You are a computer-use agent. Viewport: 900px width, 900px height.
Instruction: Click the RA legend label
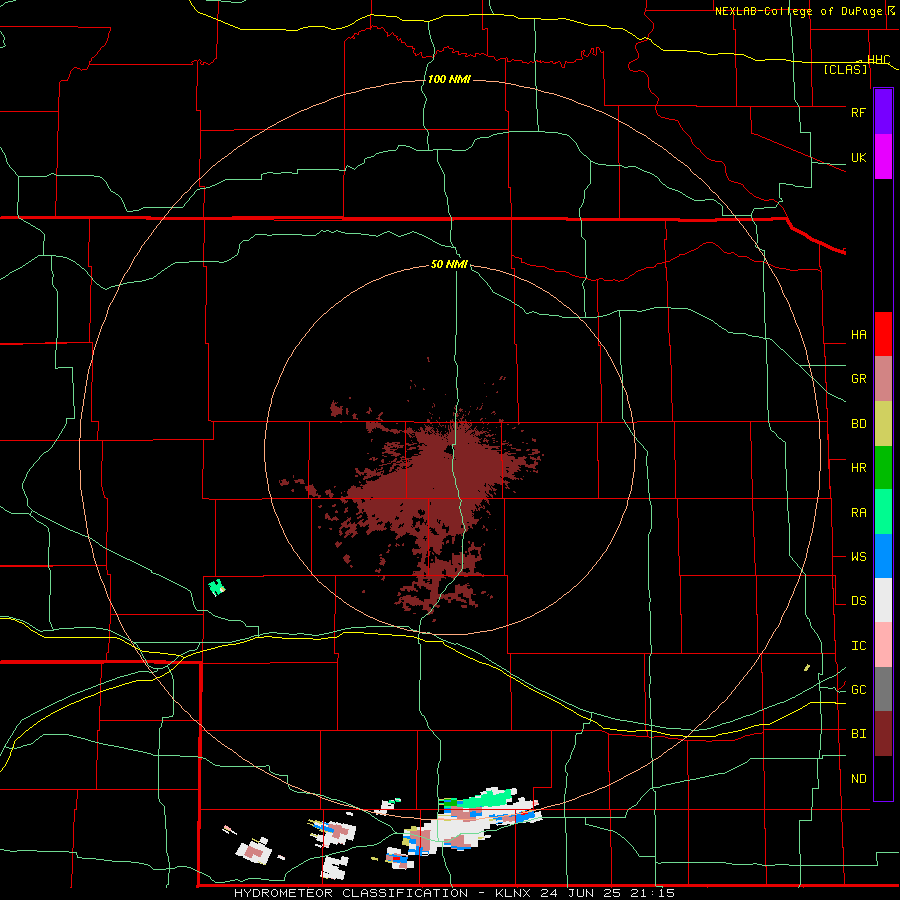click(858, 513)
